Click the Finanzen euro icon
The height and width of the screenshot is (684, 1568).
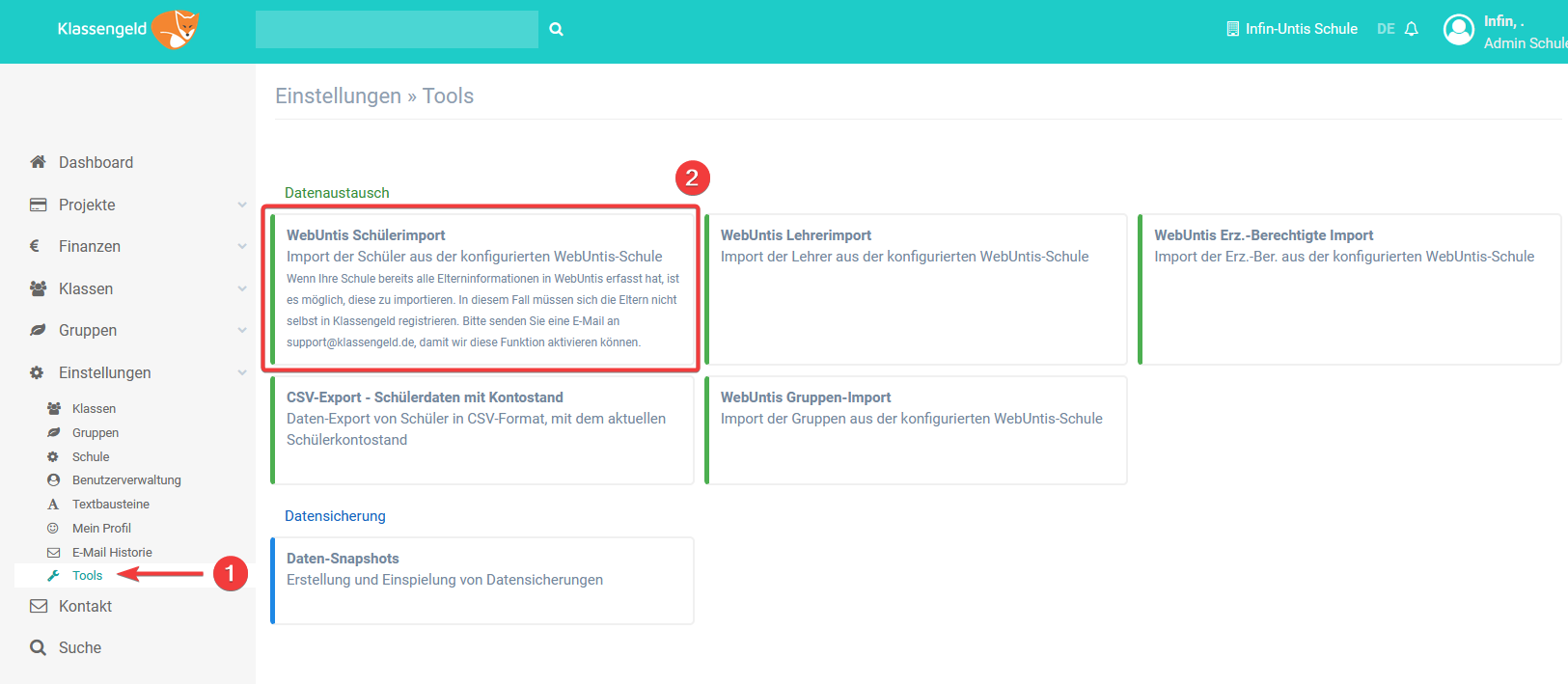(35, 246)
